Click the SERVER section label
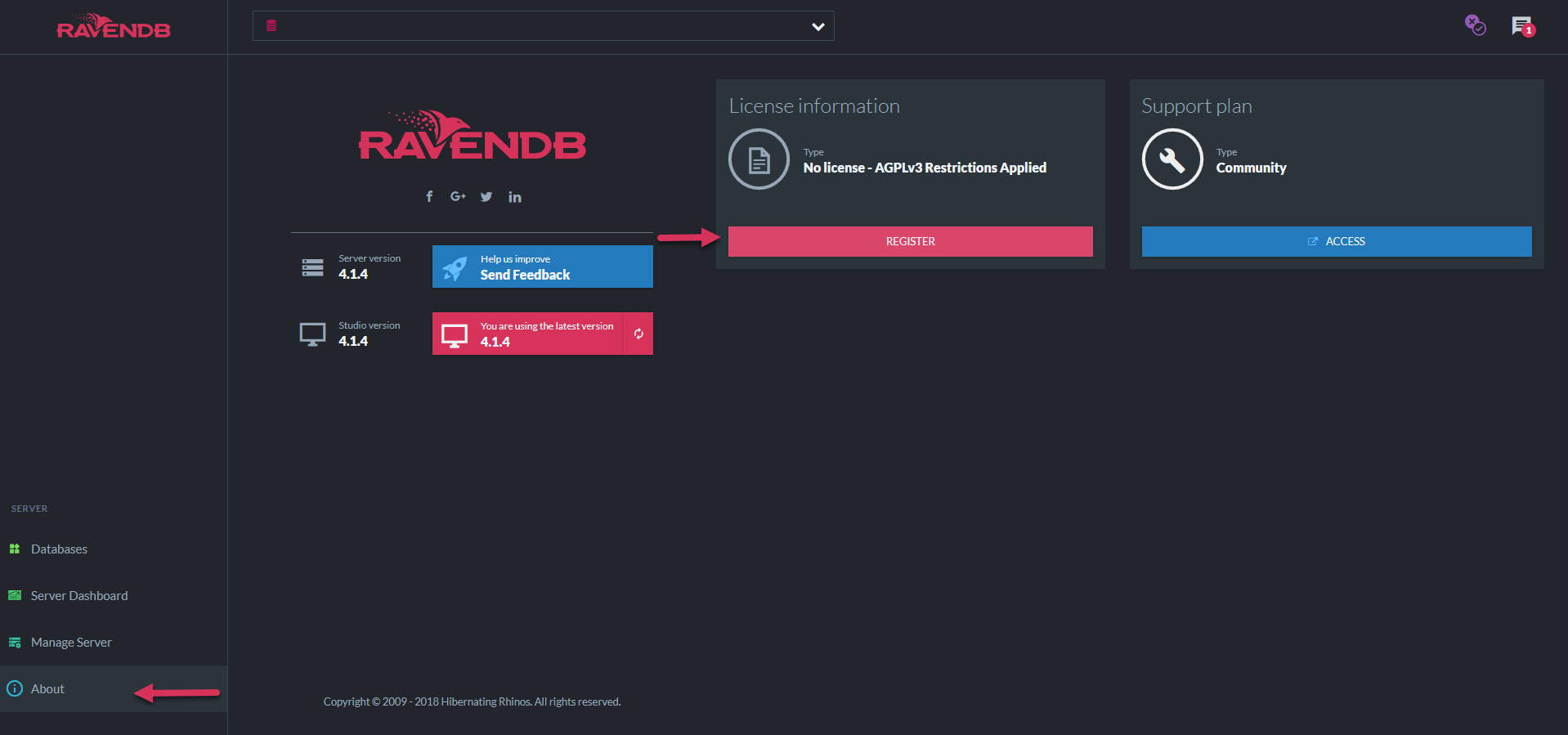 tap(29, 509)
